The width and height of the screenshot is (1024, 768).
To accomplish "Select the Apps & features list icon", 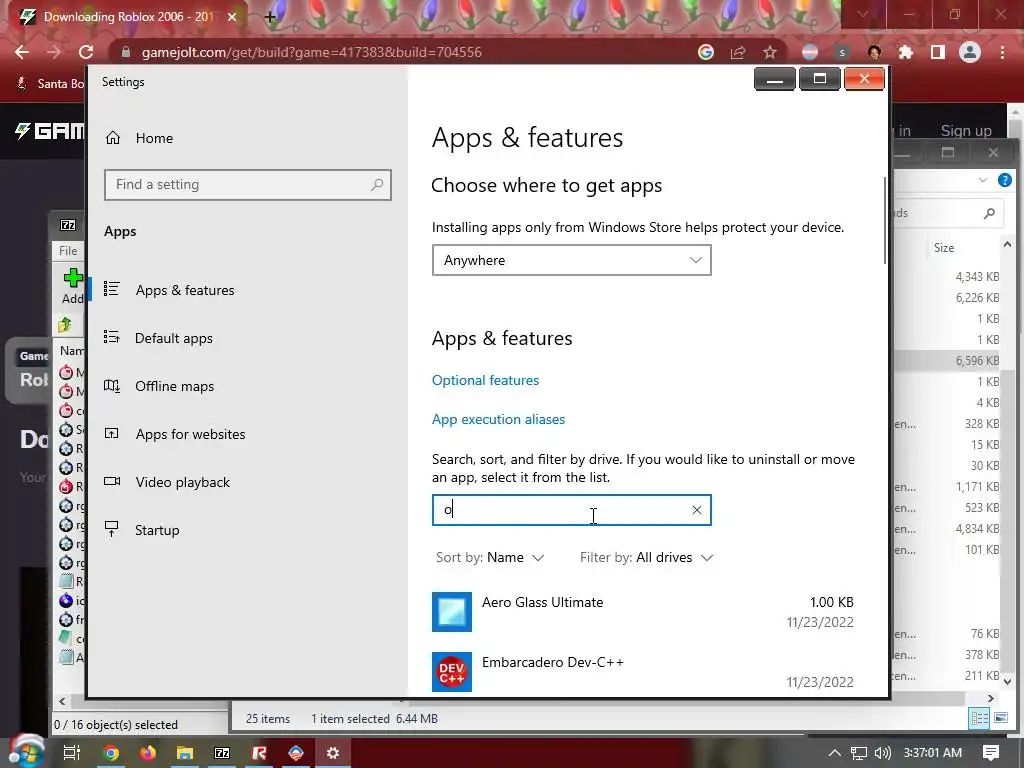I will tap(112, 289).
